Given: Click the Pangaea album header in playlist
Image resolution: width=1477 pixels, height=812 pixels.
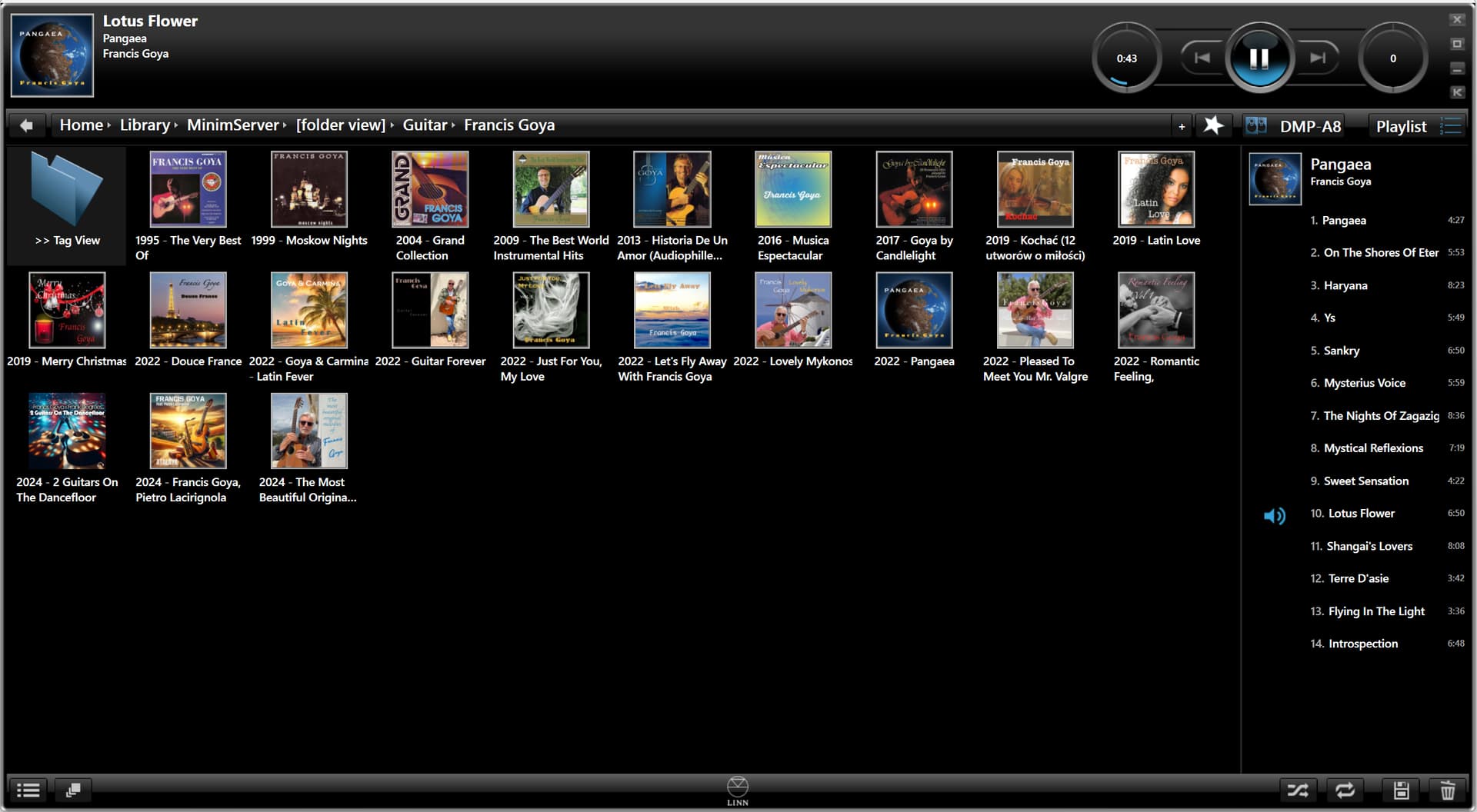Looking at the screenshot, I should point(1356,178).
